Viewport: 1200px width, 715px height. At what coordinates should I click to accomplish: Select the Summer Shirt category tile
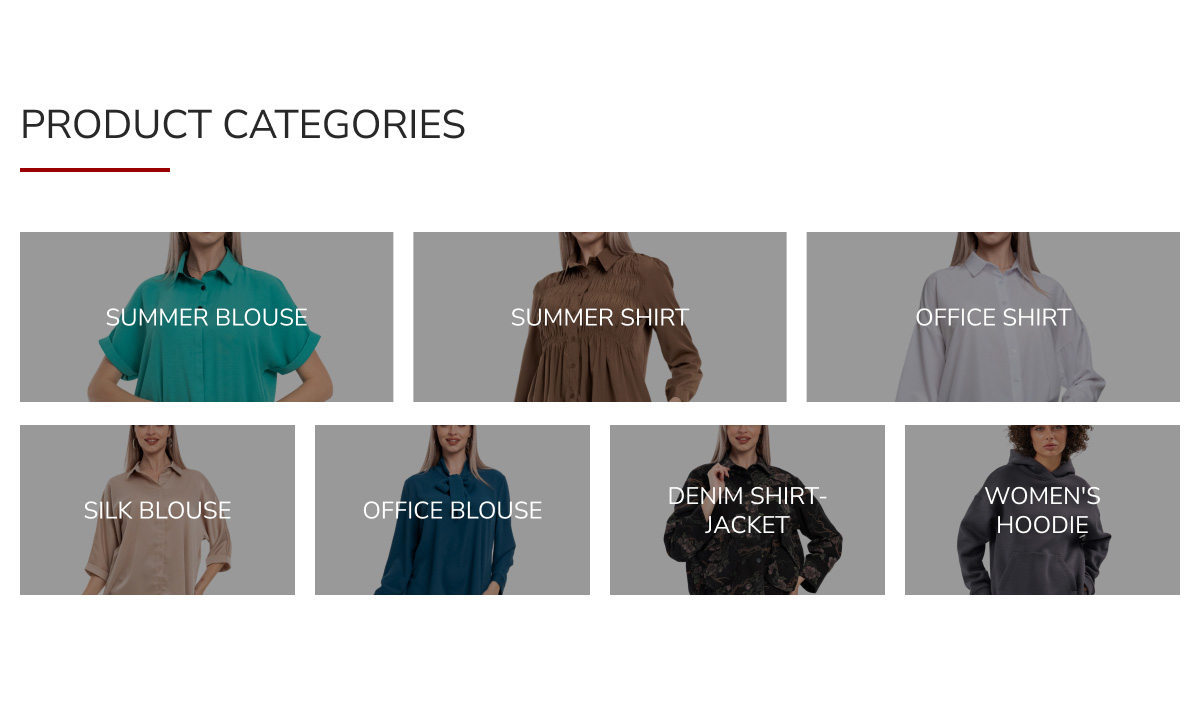coord(599,317)
